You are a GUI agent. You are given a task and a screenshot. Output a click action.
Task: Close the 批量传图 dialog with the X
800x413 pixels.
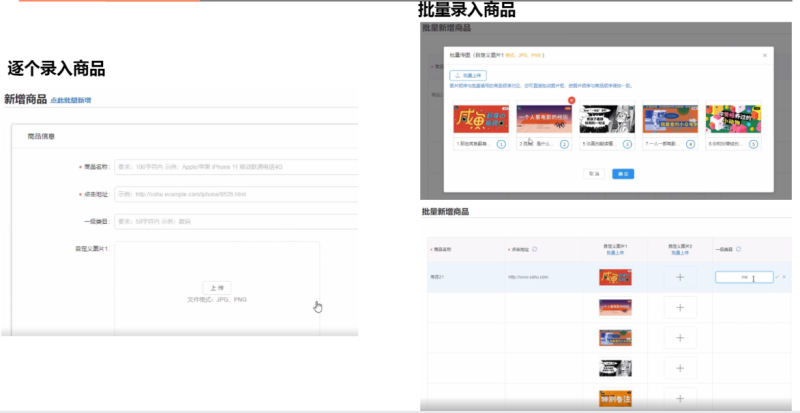pyautogui.click(x=765, y=55)
